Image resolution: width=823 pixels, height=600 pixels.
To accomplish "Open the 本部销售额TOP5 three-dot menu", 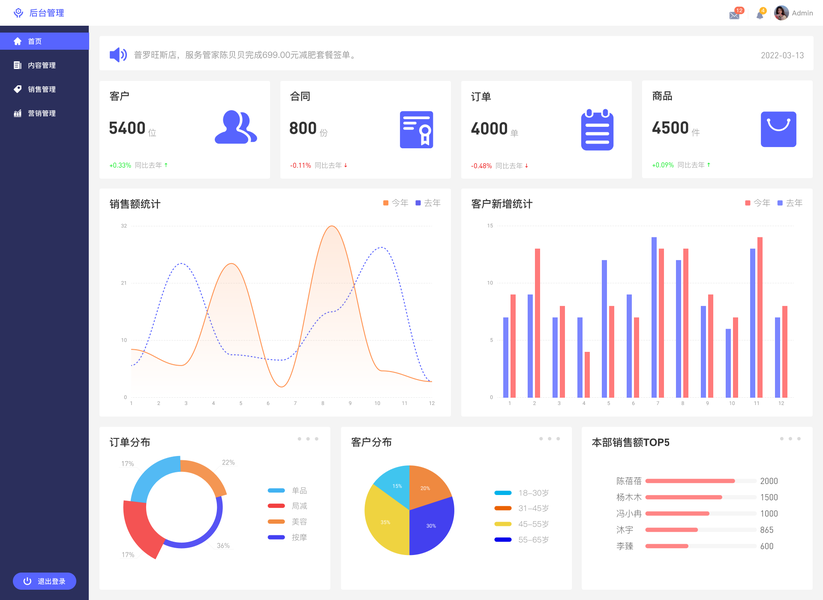I will point(790,439).
